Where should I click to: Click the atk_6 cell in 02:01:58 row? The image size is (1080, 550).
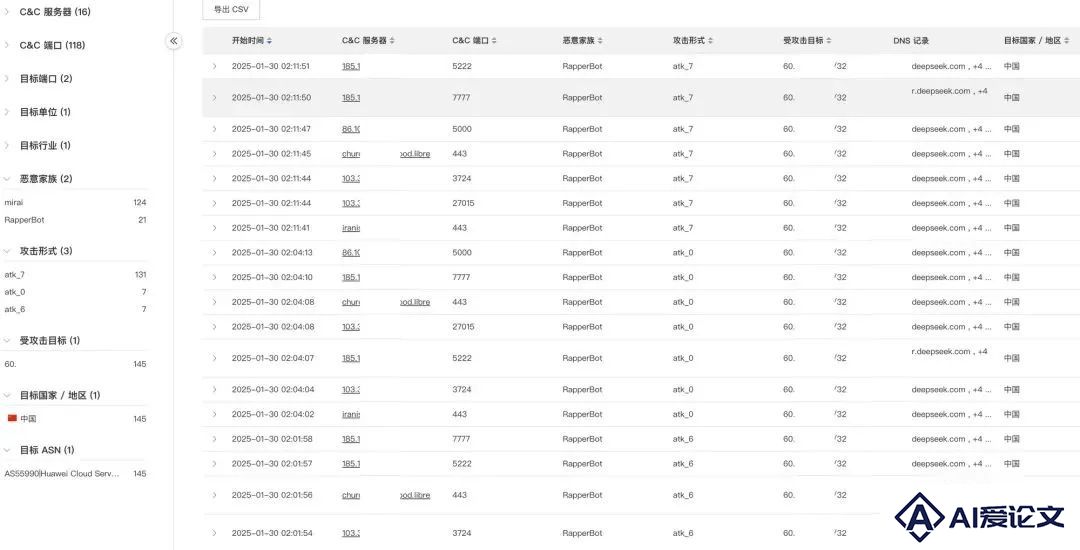[x=683, y=439]
